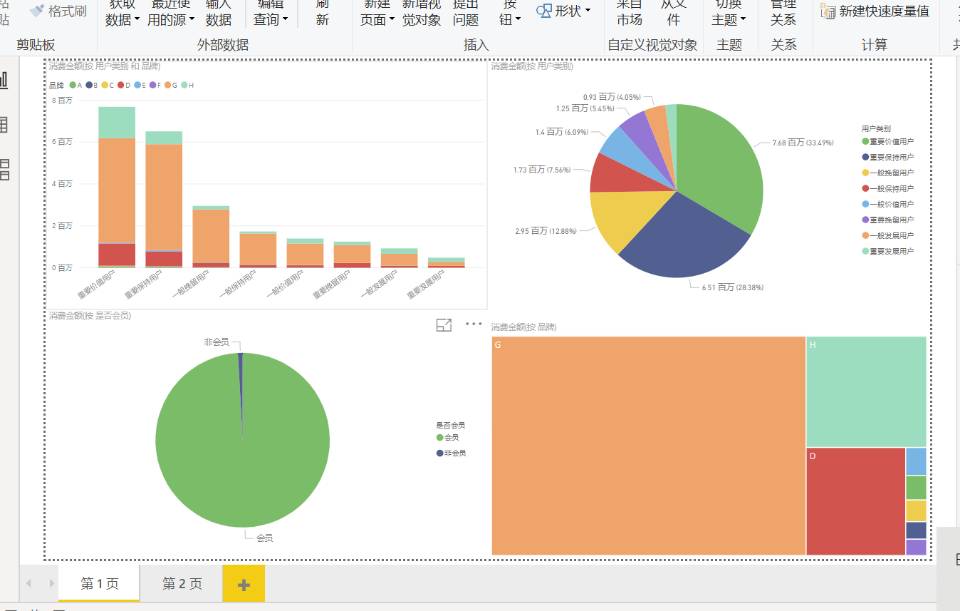The image size is (960, 611).
Task: Click the Format Painter (格式刷) icon
Action: 38,10
